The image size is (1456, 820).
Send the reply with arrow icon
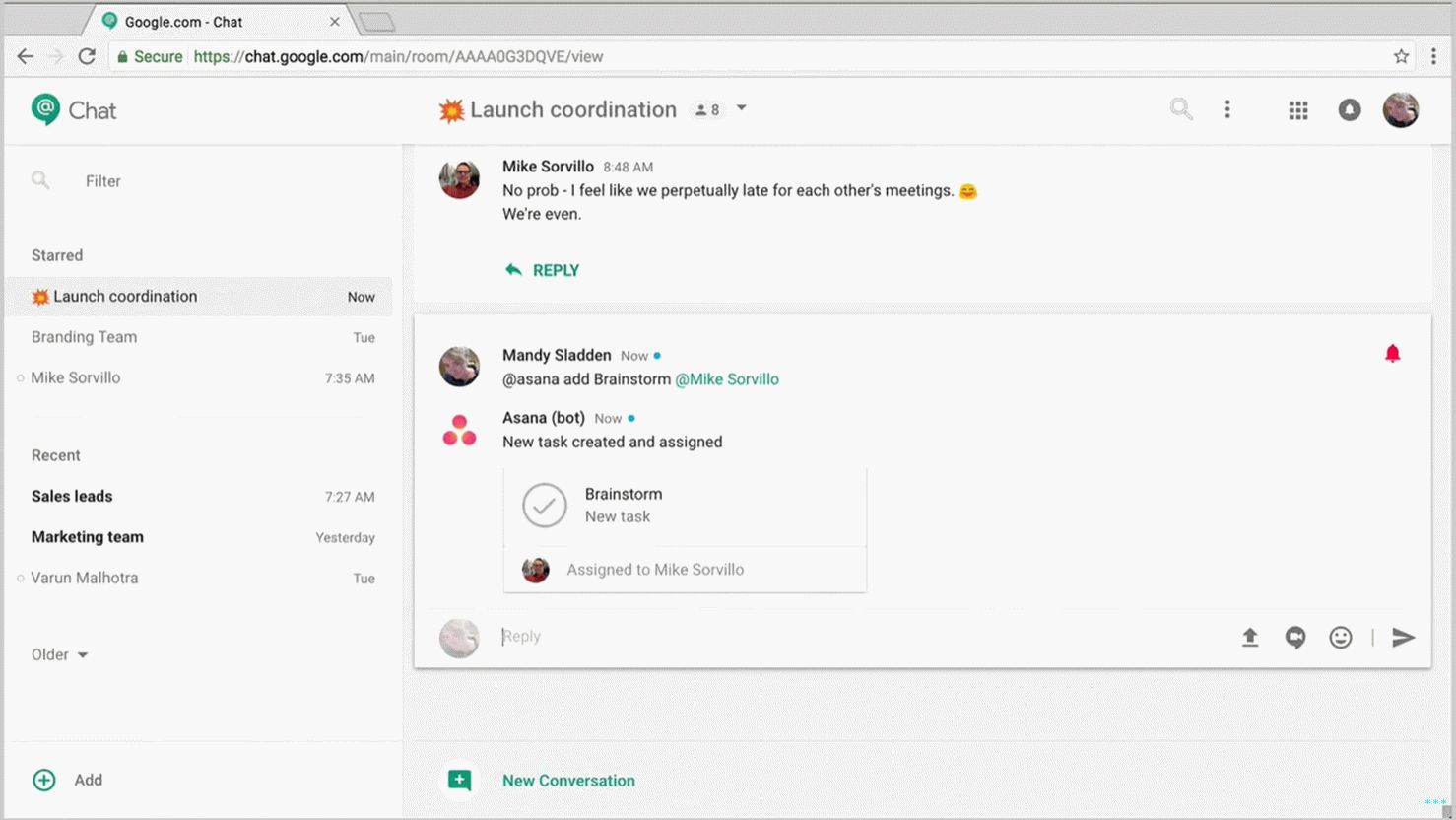point(1404,638)
